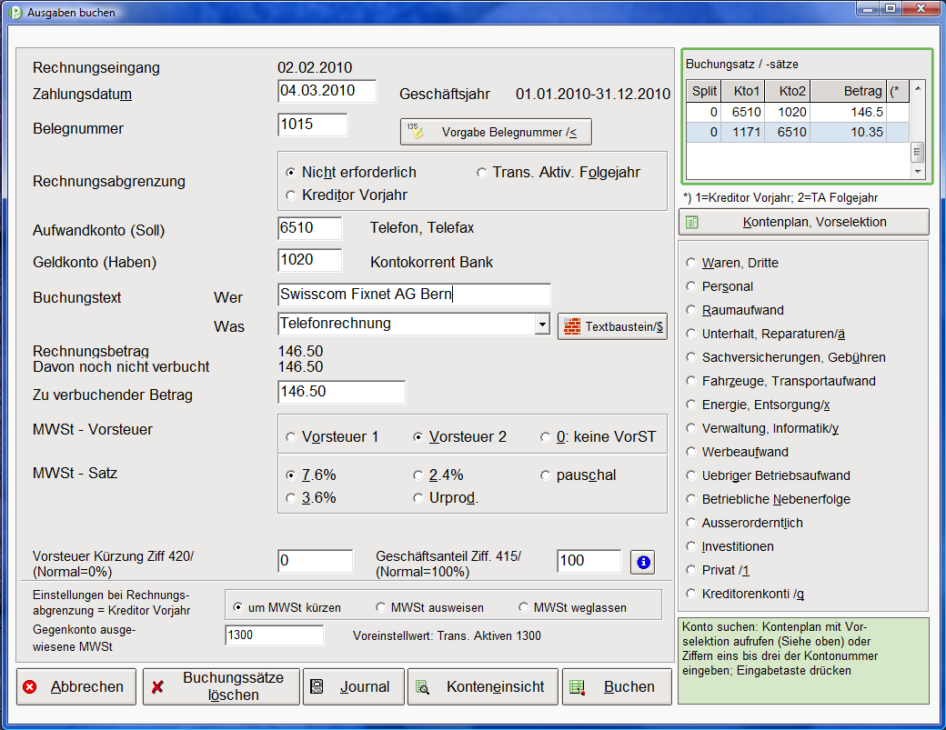Pick the Werbeaufwand account category
This screenshot has height=730, width=946.
691,453
